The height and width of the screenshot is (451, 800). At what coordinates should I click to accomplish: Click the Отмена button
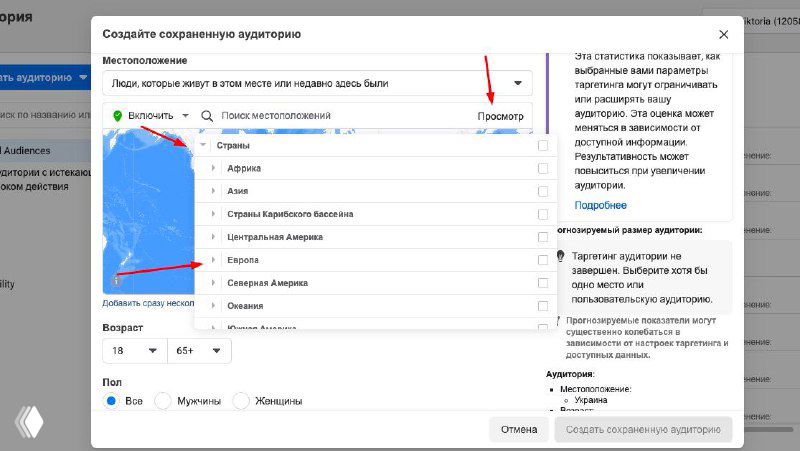(519, 430)
